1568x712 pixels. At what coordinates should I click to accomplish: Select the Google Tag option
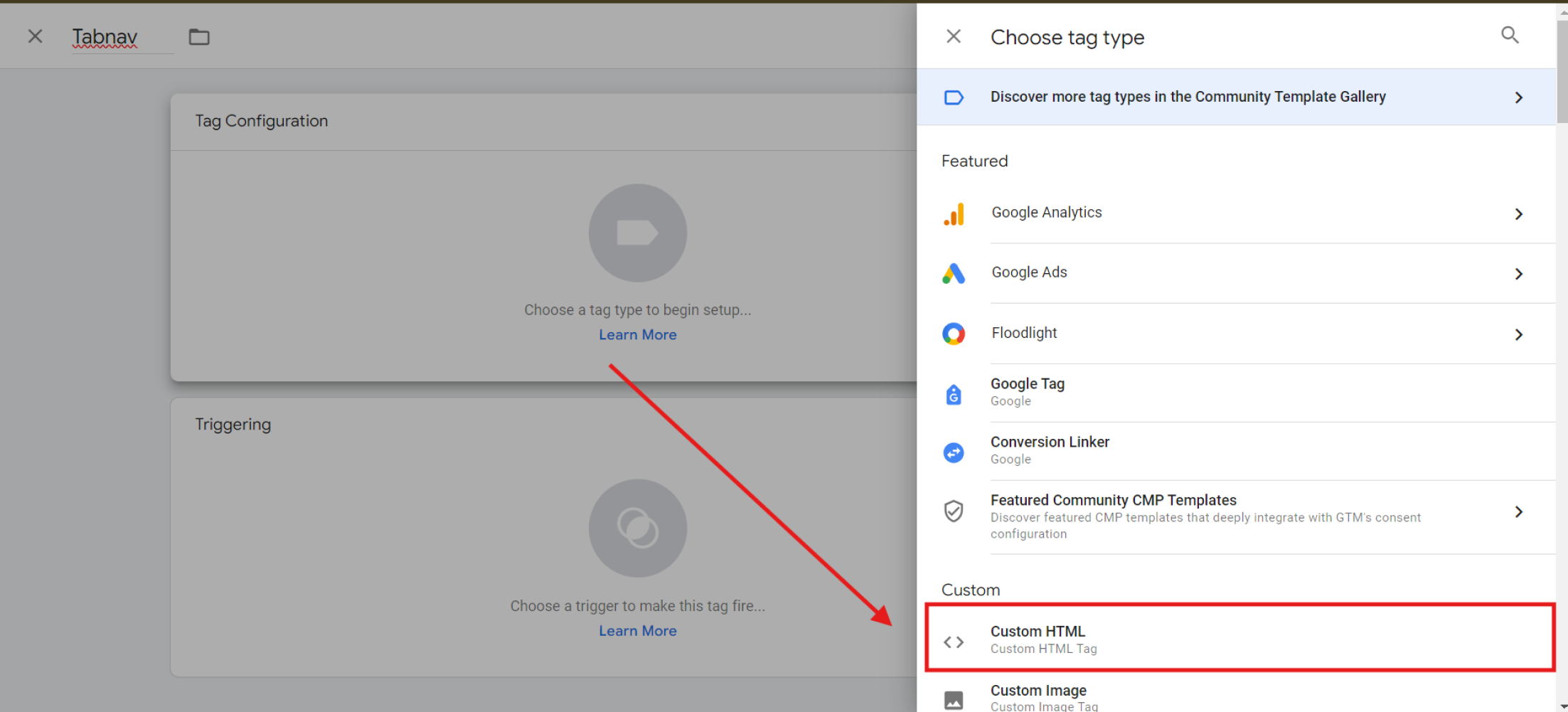(1028, 392)
